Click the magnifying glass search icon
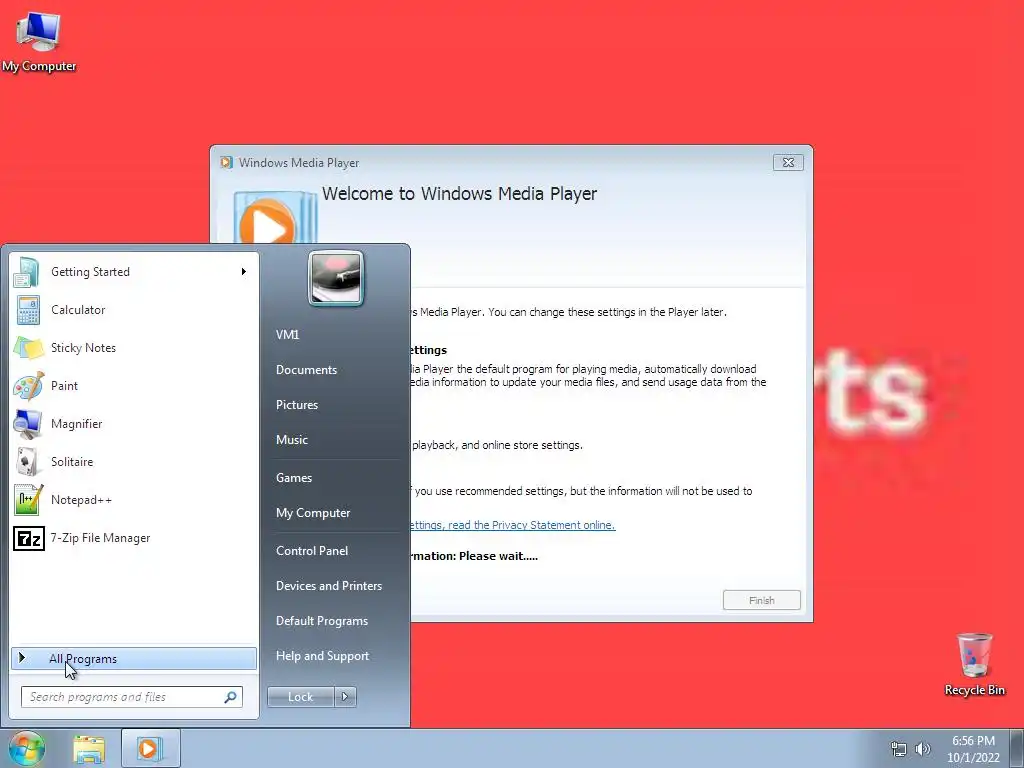Image resolution: width=1024 pixels, height=768 pixels. [230, 697]
